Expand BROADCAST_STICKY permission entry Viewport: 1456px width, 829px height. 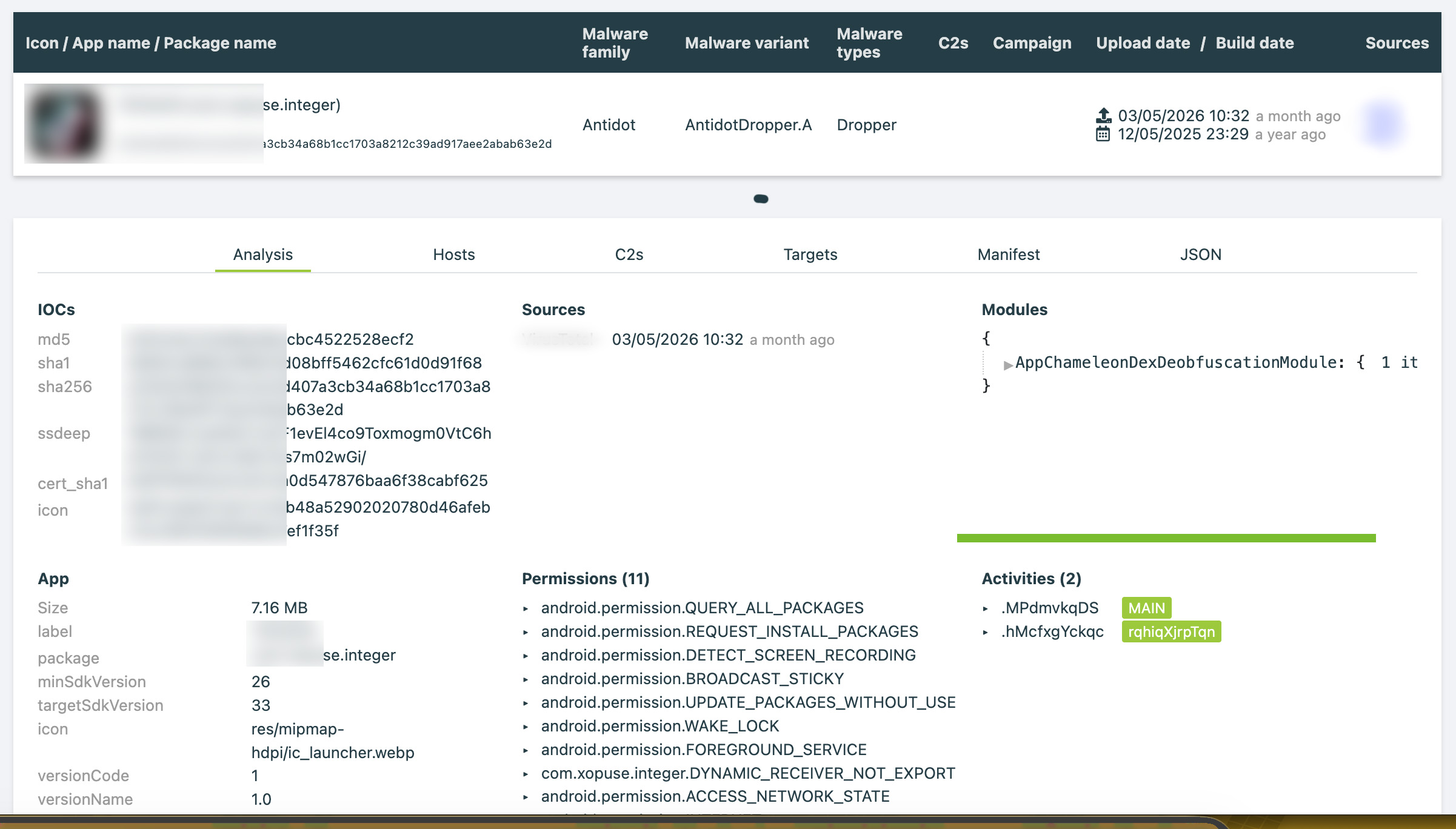click(x=526, y=679)
